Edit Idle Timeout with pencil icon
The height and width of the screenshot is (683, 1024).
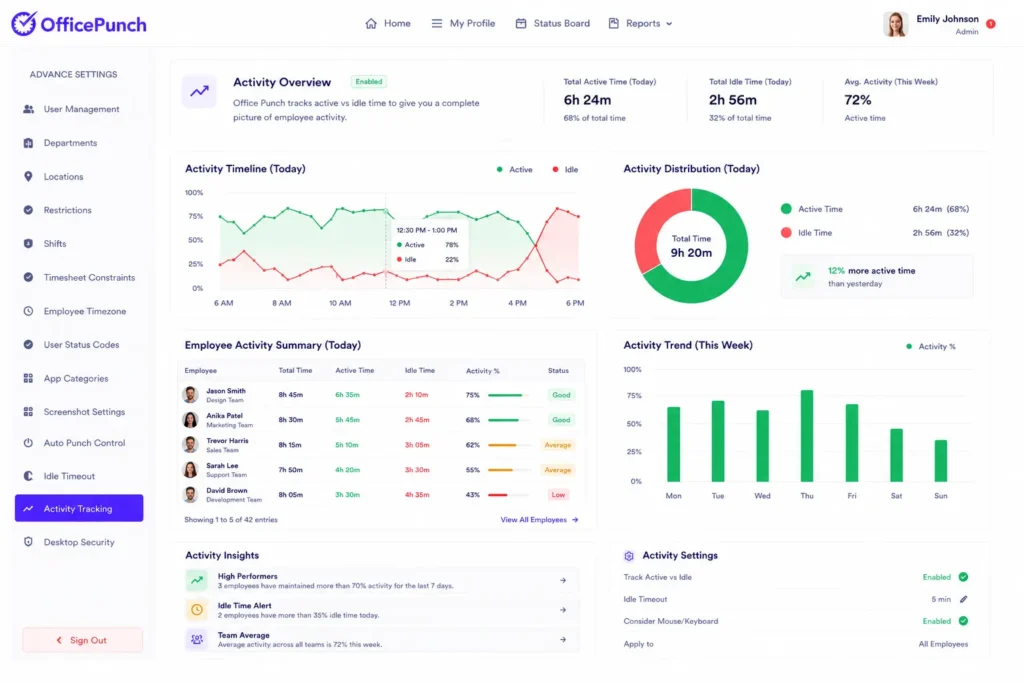(x=963, y=599)
